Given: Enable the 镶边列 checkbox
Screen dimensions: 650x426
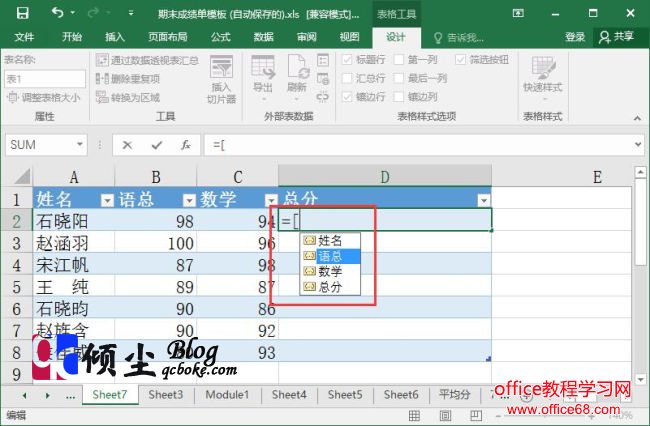Looking at the screenshot, I should [x=399, y=97].
